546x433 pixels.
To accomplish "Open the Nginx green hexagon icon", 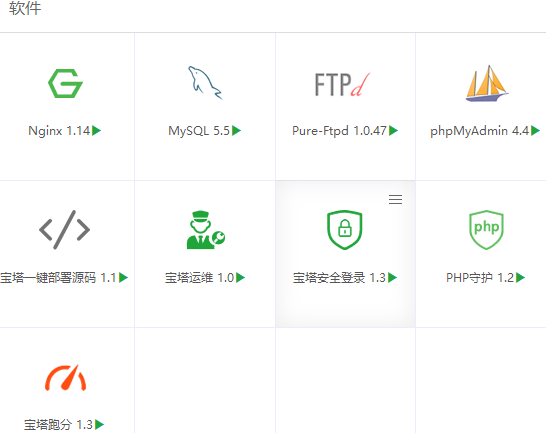I will pos(65,83).
